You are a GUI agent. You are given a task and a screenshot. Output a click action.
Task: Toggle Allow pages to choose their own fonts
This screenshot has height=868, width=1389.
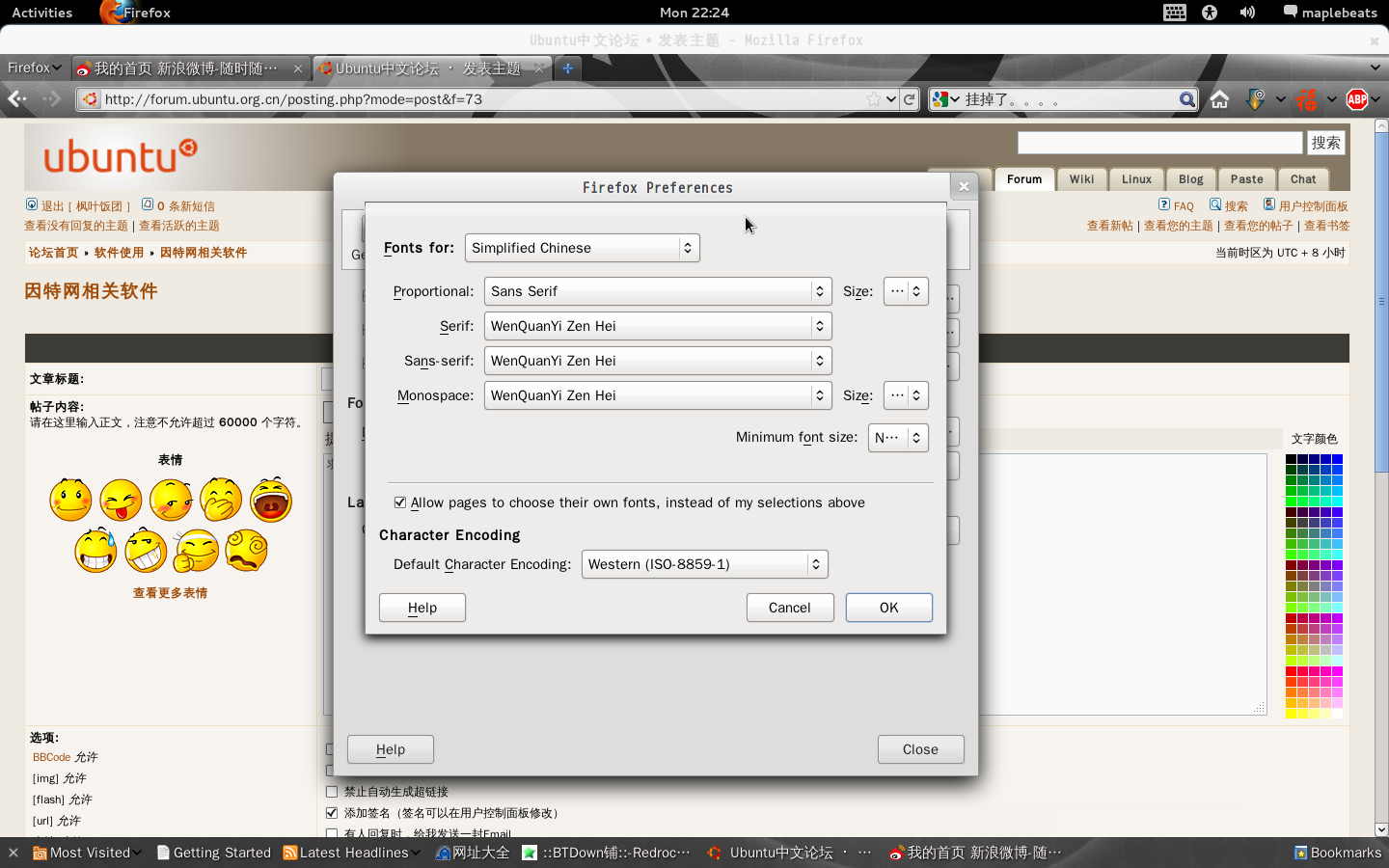[400, 502]
